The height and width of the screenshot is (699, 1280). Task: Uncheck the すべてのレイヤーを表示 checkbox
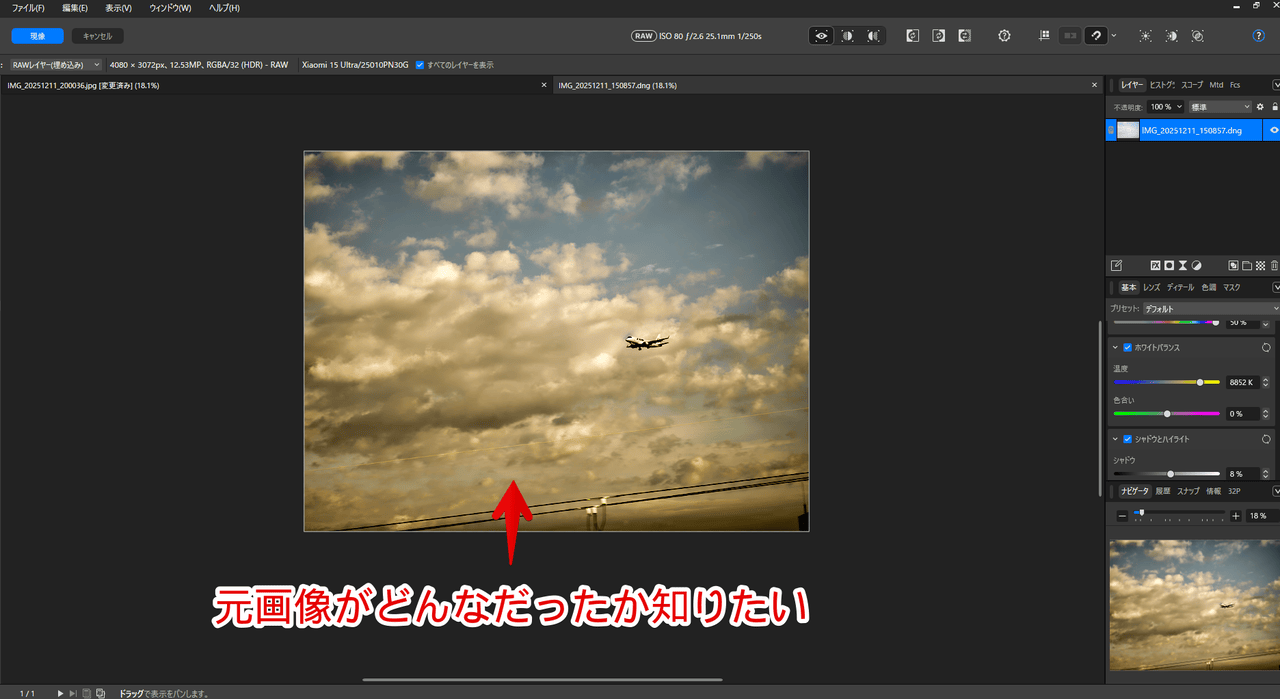420,65
